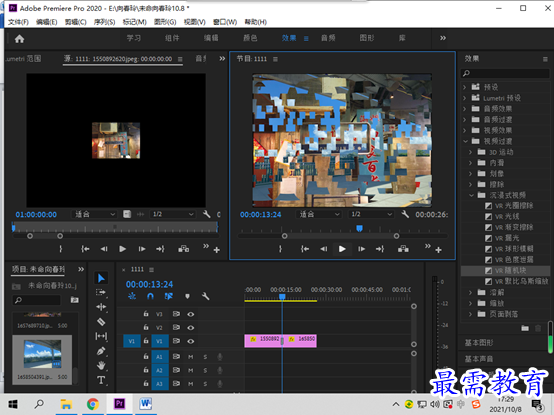The image size is (554, 415).
Task: Open Word from Windows taskbar
Action: point(146,403)
